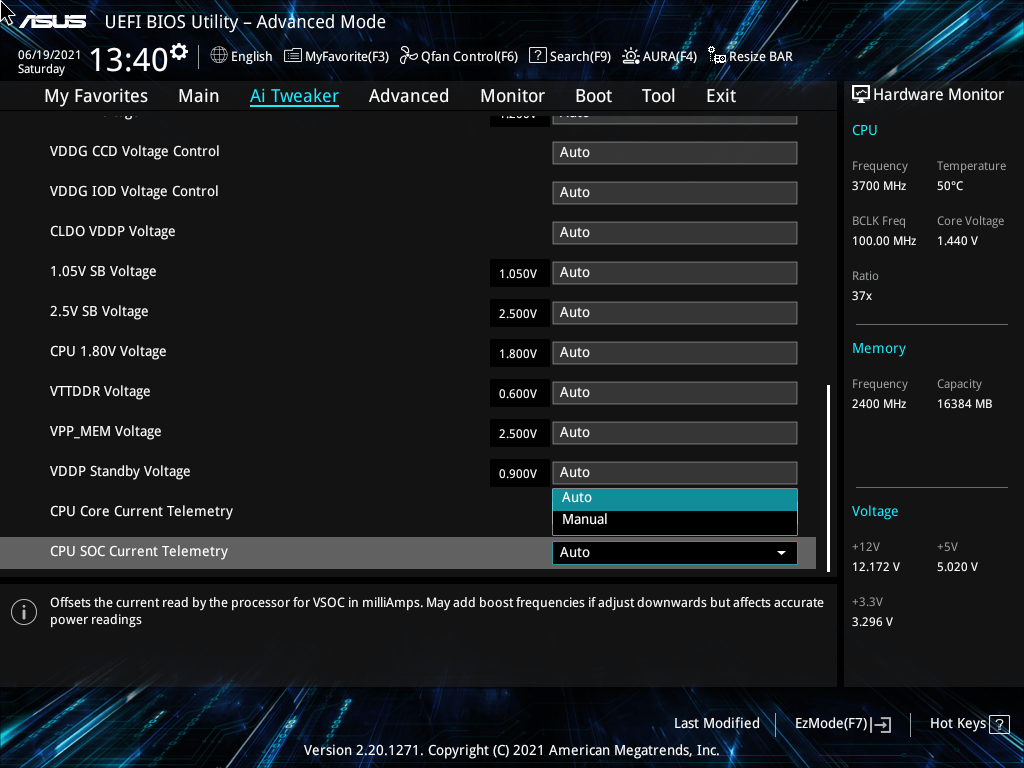
Task: Click the info icon above the description text
Action: tap(23, 611)
